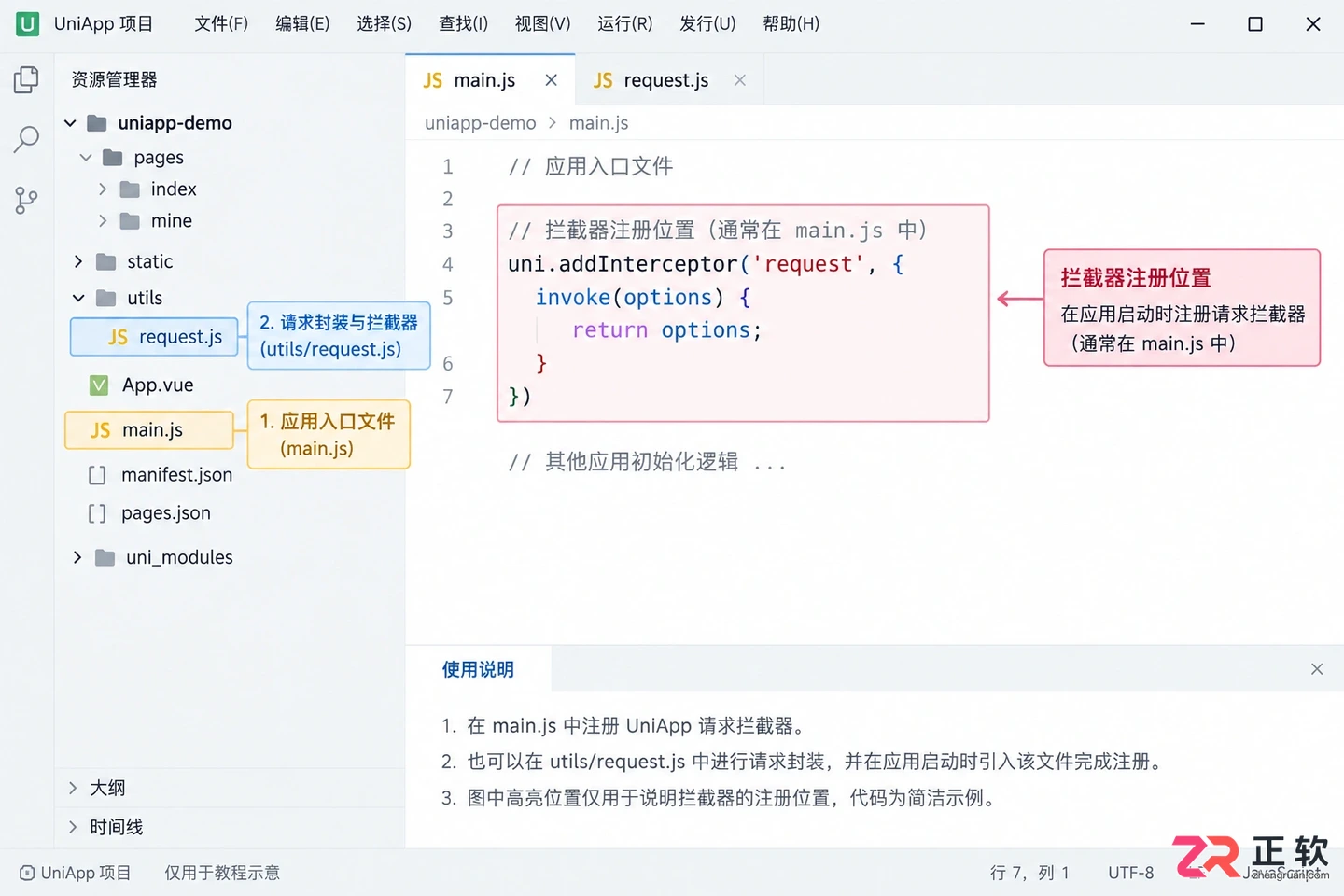The height and width of the screenshot is (896, 1344).
Task: Open the 文件(F) menu
Action: pyautogui.click(x=221, y=24)
